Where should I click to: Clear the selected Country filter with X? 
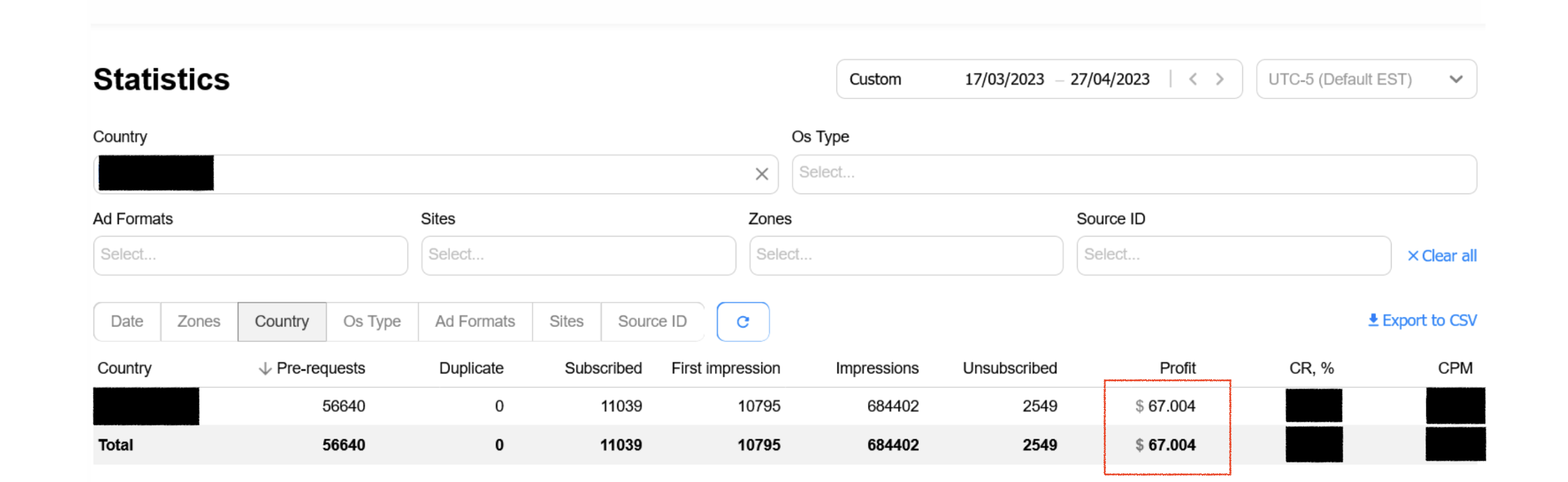point(761,174)
